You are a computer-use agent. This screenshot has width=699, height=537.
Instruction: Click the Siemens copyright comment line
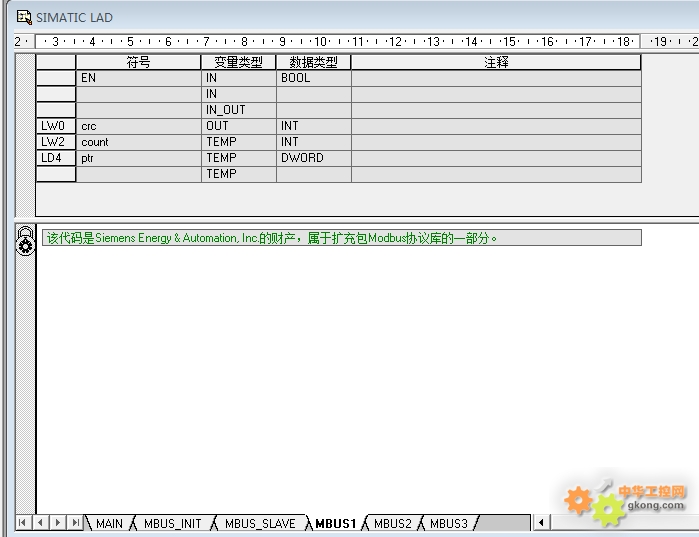click(341, 238)
